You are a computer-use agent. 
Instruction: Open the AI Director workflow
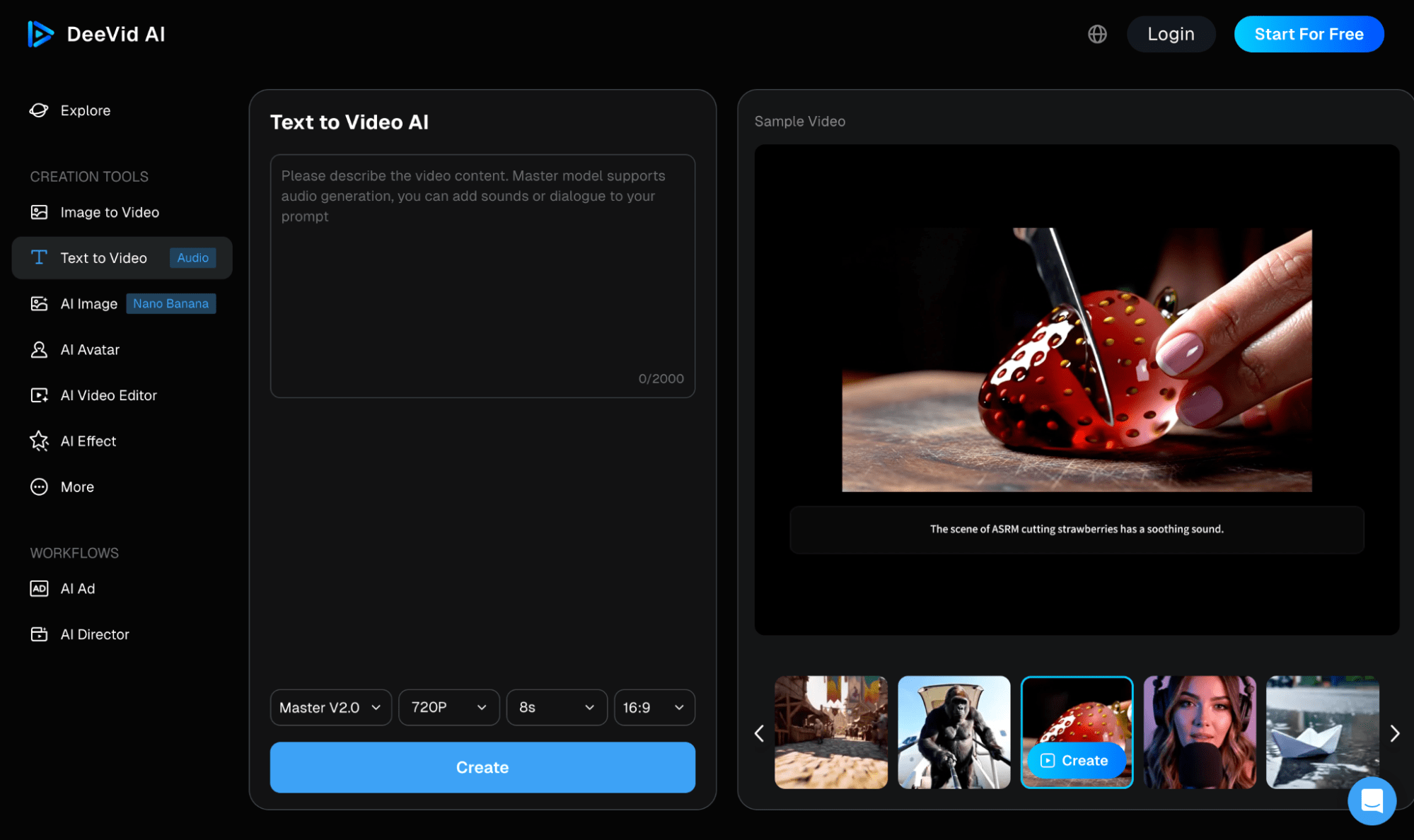pos(95,634)
